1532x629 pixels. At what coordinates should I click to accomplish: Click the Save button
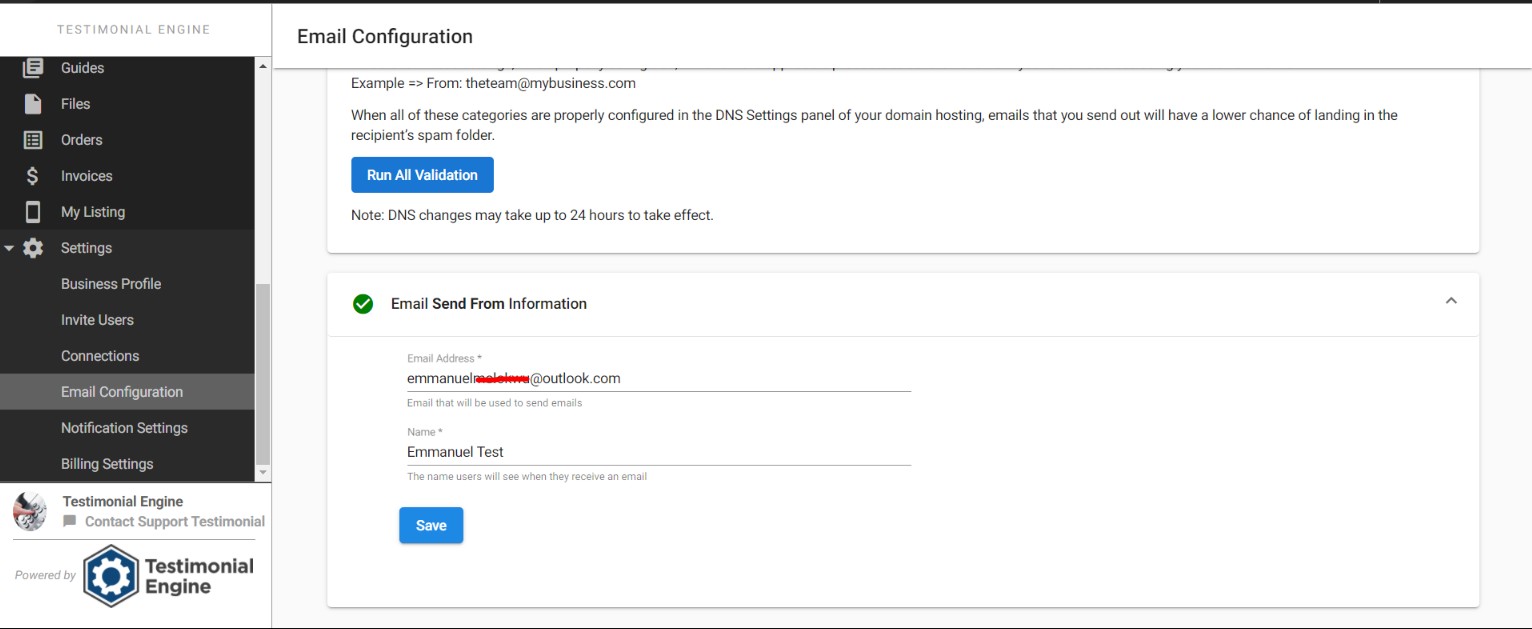click(431, 525)
